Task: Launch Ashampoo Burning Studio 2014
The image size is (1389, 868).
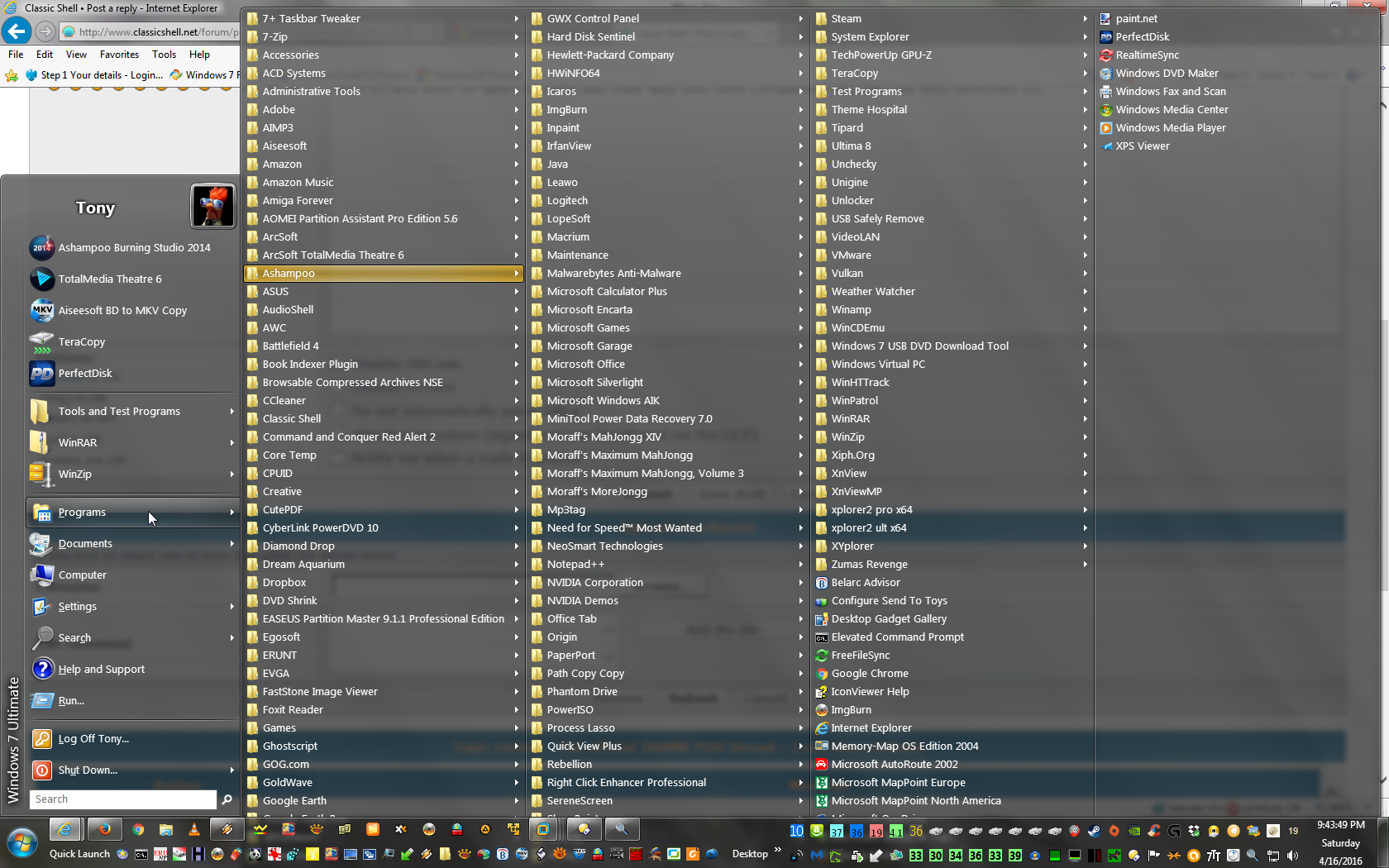Action: coord(133,247)
